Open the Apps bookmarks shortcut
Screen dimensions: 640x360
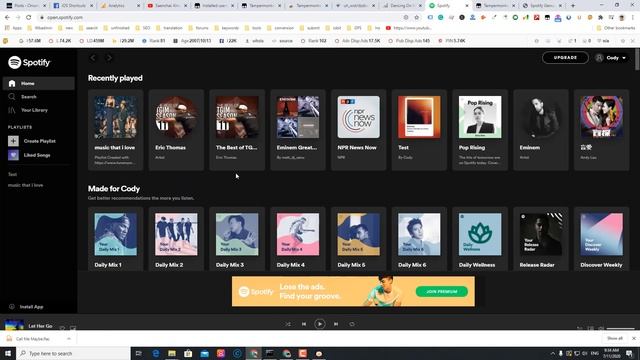pyautogui.click(x=13, y=28)
